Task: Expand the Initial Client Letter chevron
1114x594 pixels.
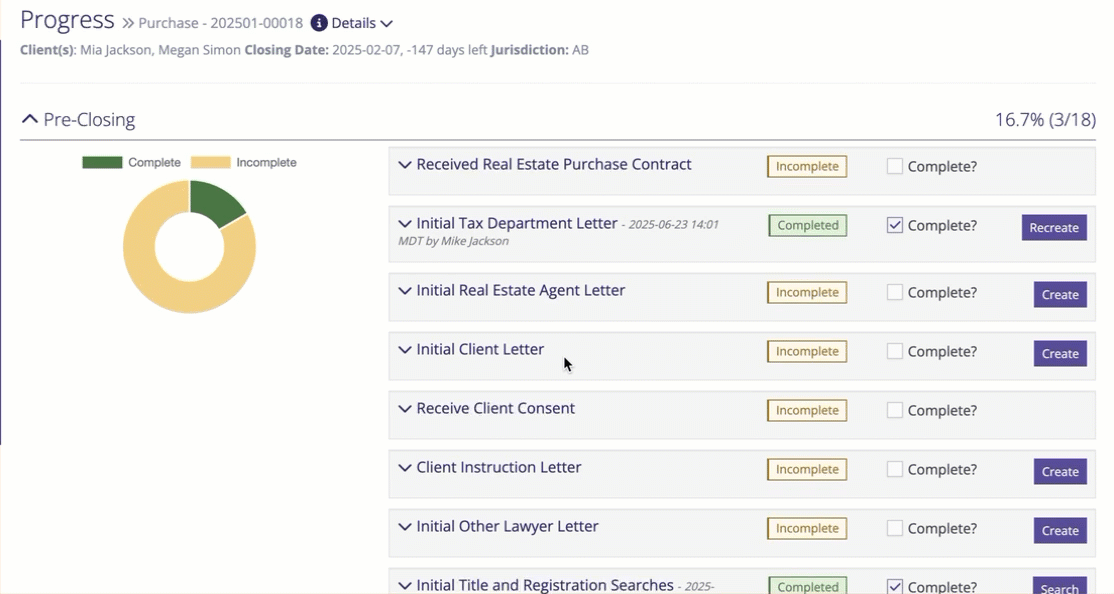Action: pyautogui.click(x=404, y=350)
